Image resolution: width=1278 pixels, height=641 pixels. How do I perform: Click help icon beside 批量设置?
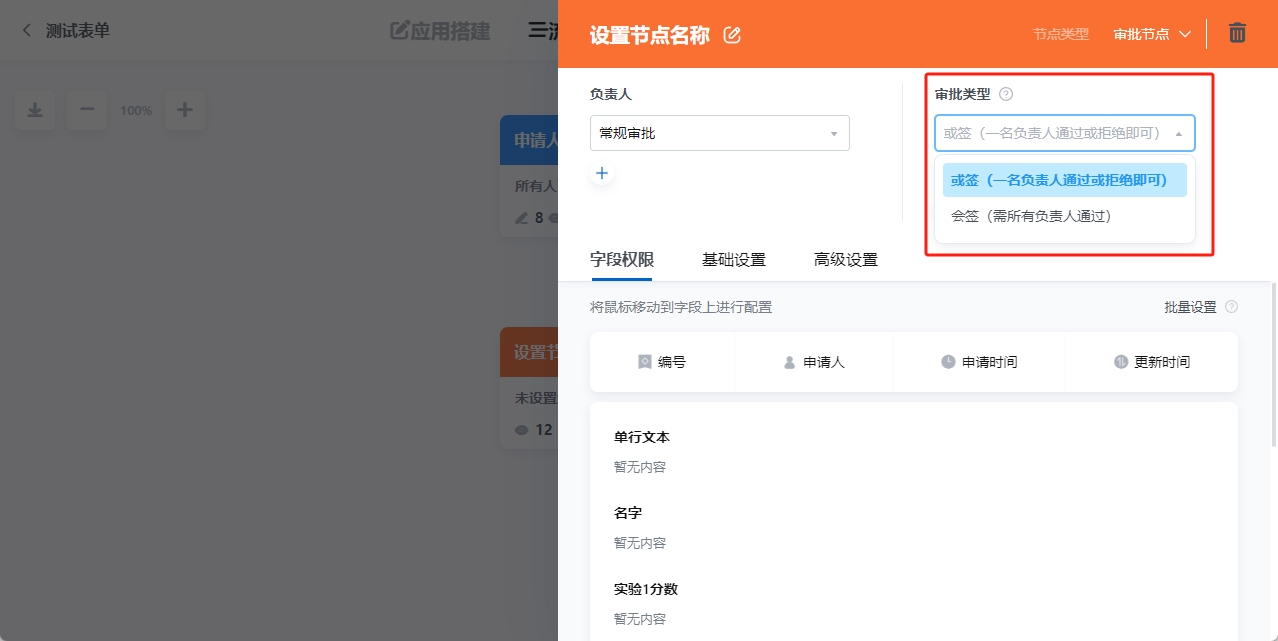(1231, 307)
